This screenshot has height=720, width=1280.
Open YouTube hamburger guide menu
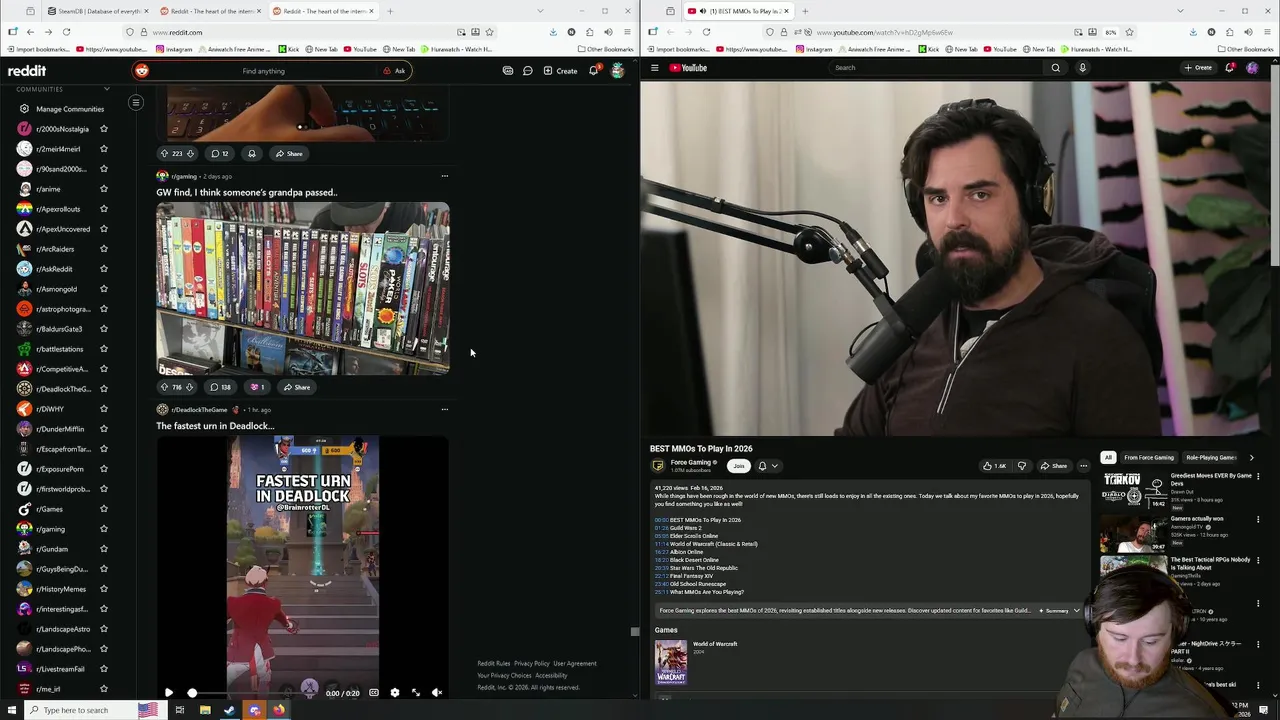click(655, 68)
